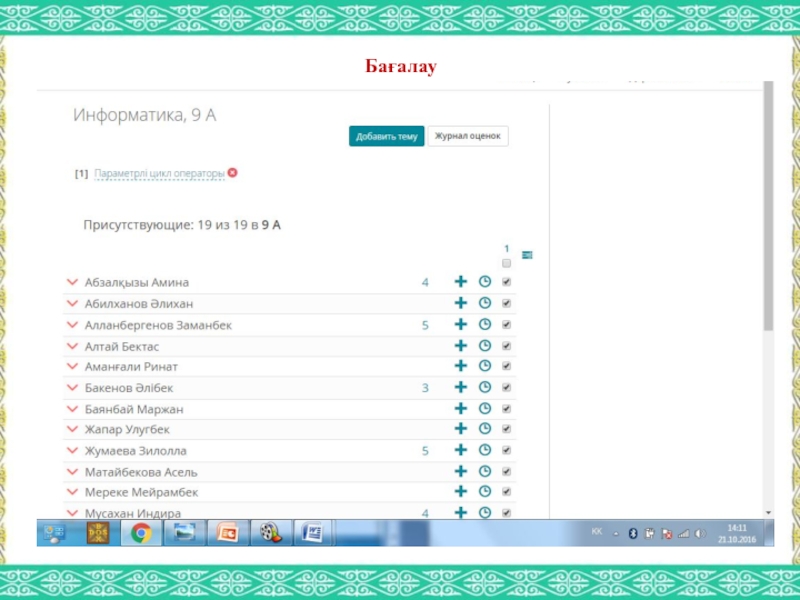
Task: Click the page's vertical scrollbar thumb
Action: [x=768, y=210]
